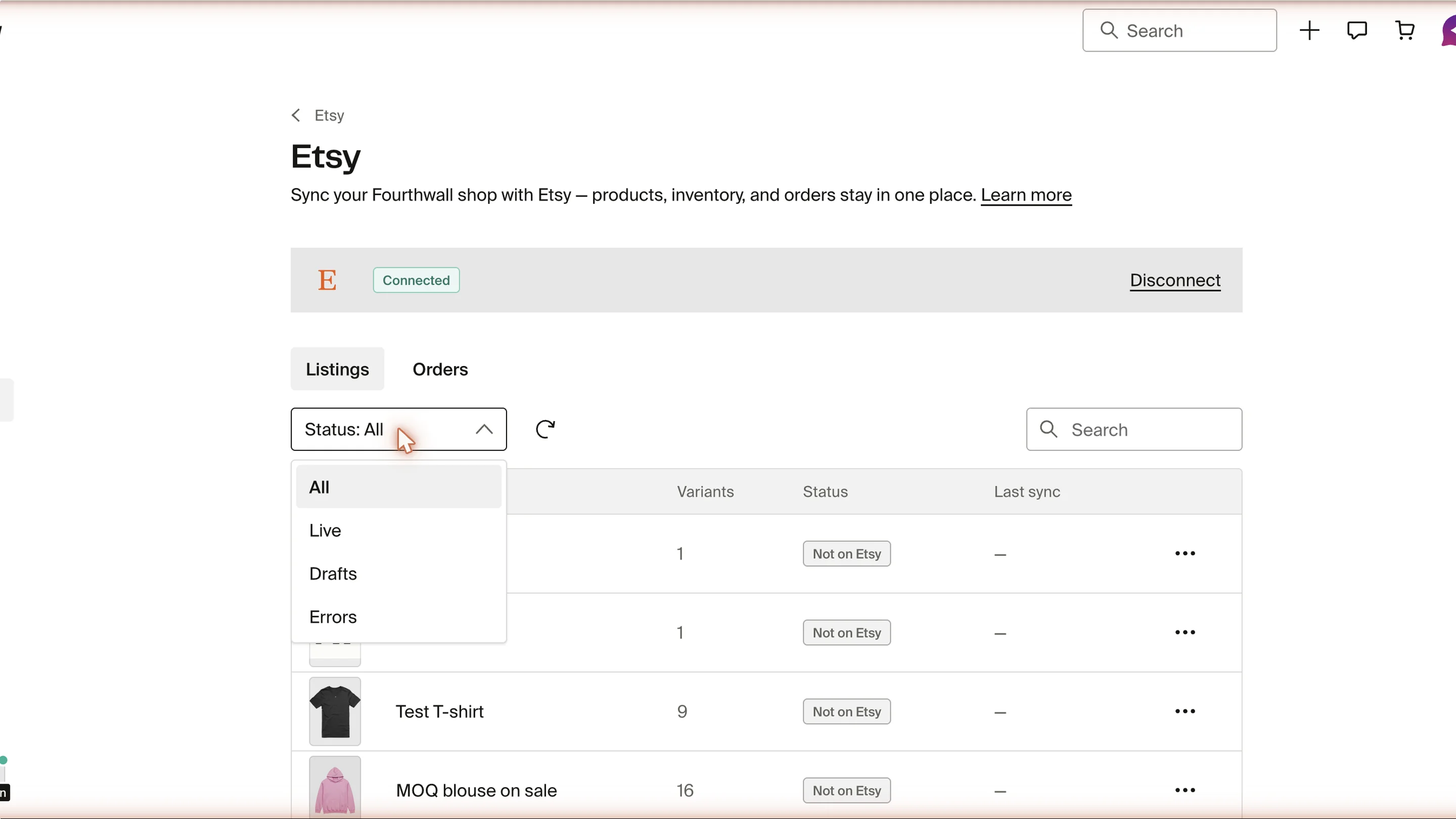Switch to the Listings tab
Screen dimensions: 1456x819
pos(337,369)
